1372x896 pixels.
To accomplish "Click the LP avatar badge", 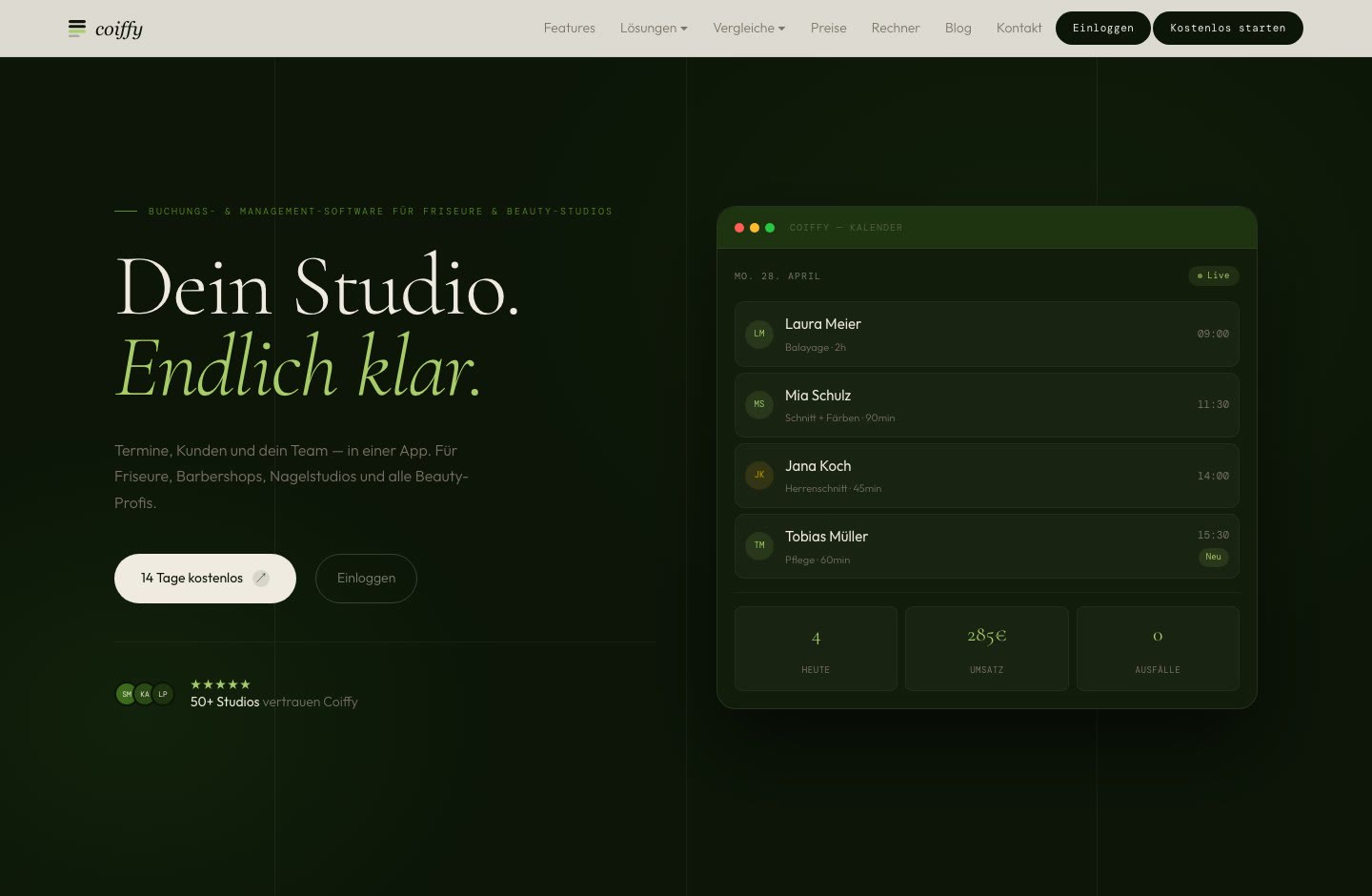I will (163, 694).
